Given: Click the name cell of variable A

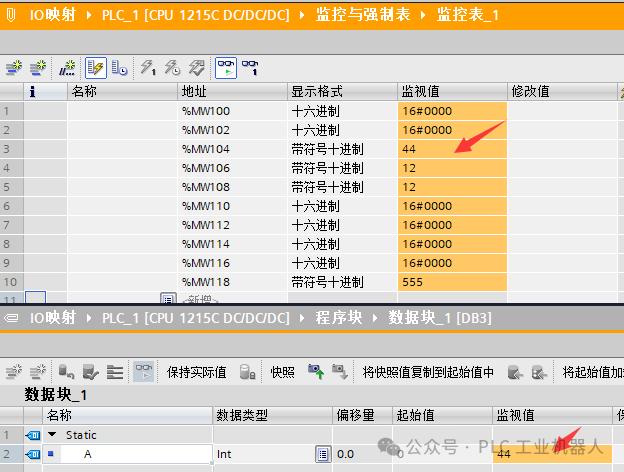Looking at the screenshot, I should pyautogui.click(x=136, y=454).
